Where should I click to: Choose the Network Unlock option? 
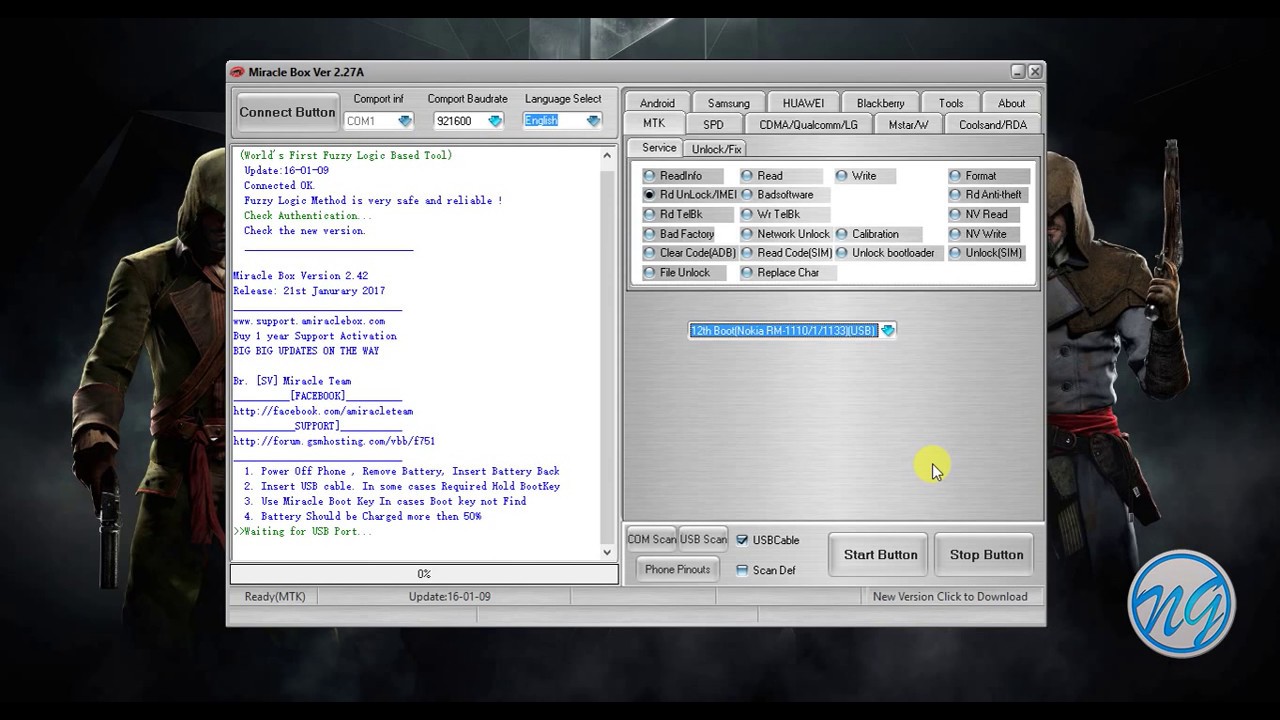[x=747, y=234]
